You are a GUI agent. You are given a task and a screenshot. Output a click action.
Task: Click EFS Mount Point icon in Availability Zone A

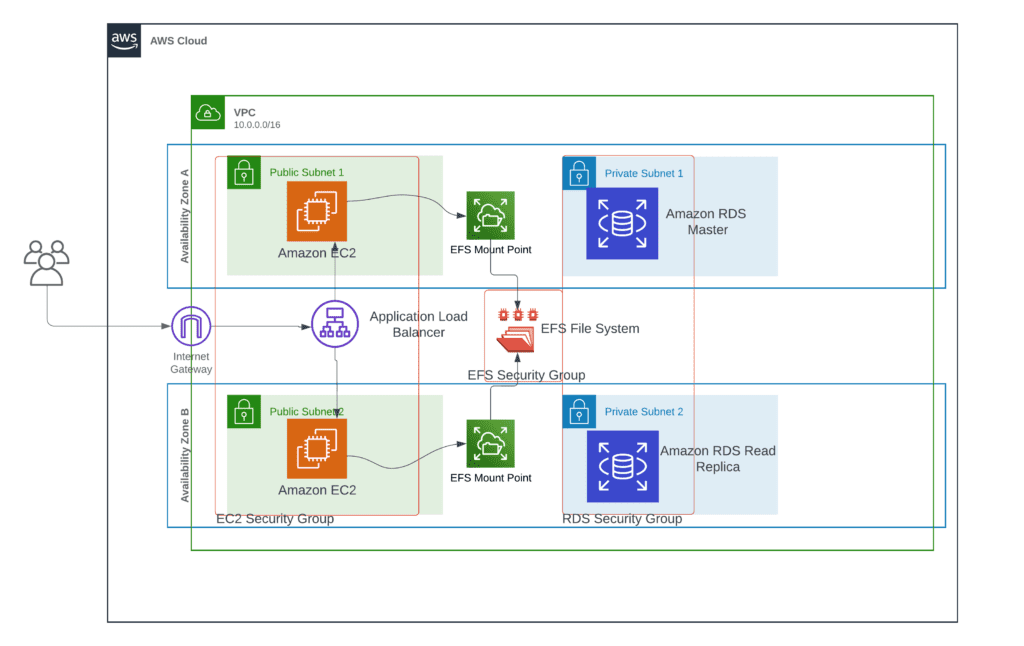pyautogui.click(x=490, y=216)
